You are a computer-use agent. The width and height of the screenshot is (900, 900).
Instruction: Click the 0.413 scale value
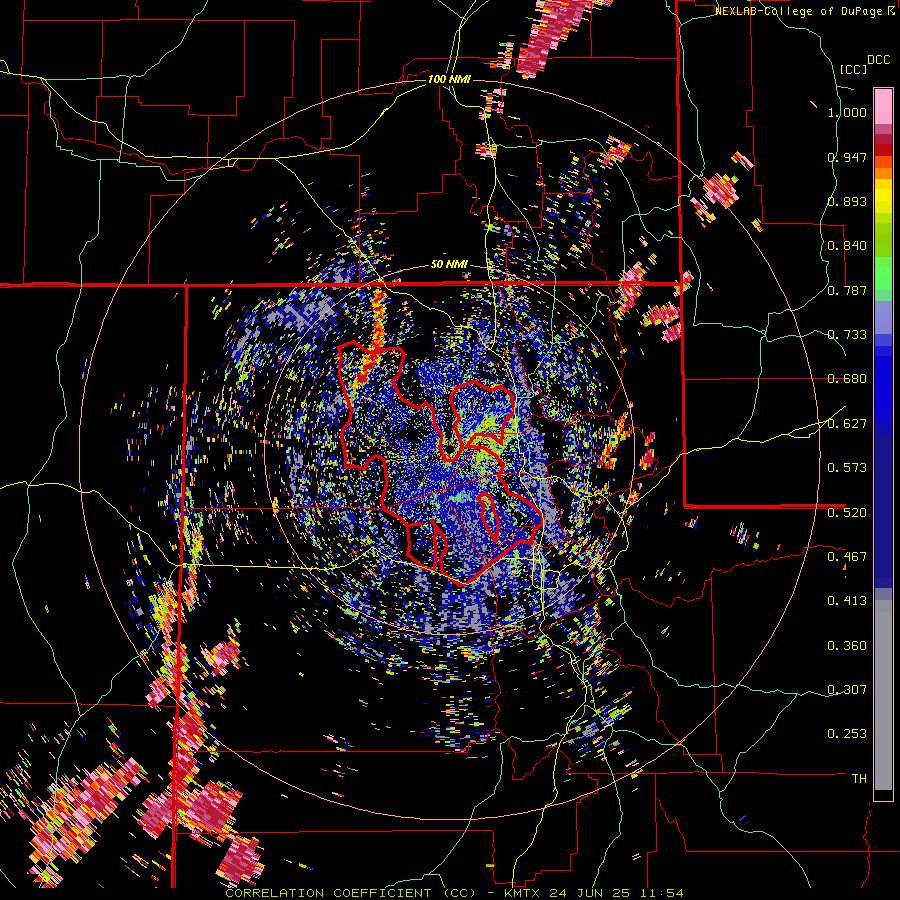(847, 601)
